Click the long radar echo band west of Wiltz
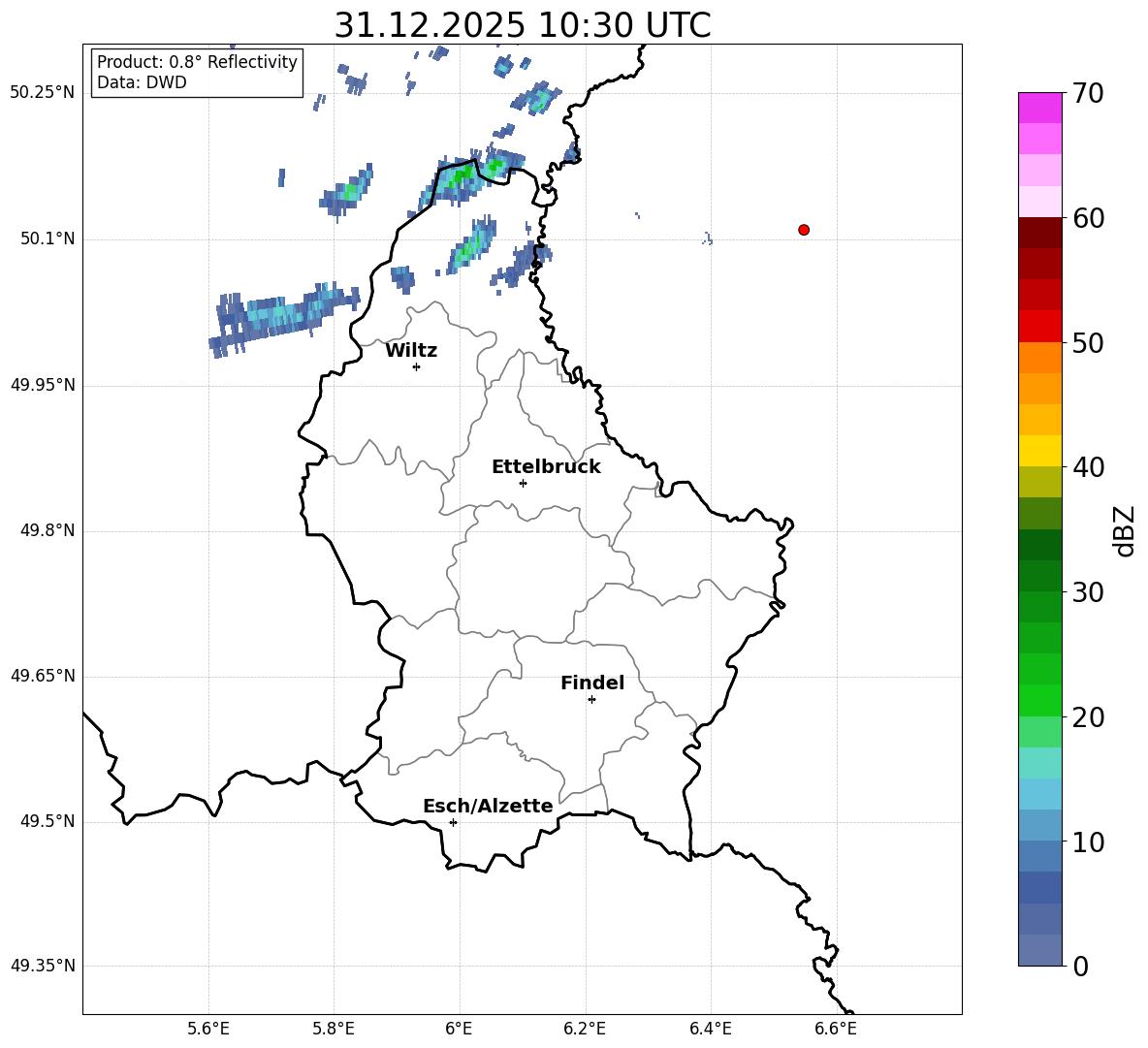1148x1048 pixels. [284, 319]
